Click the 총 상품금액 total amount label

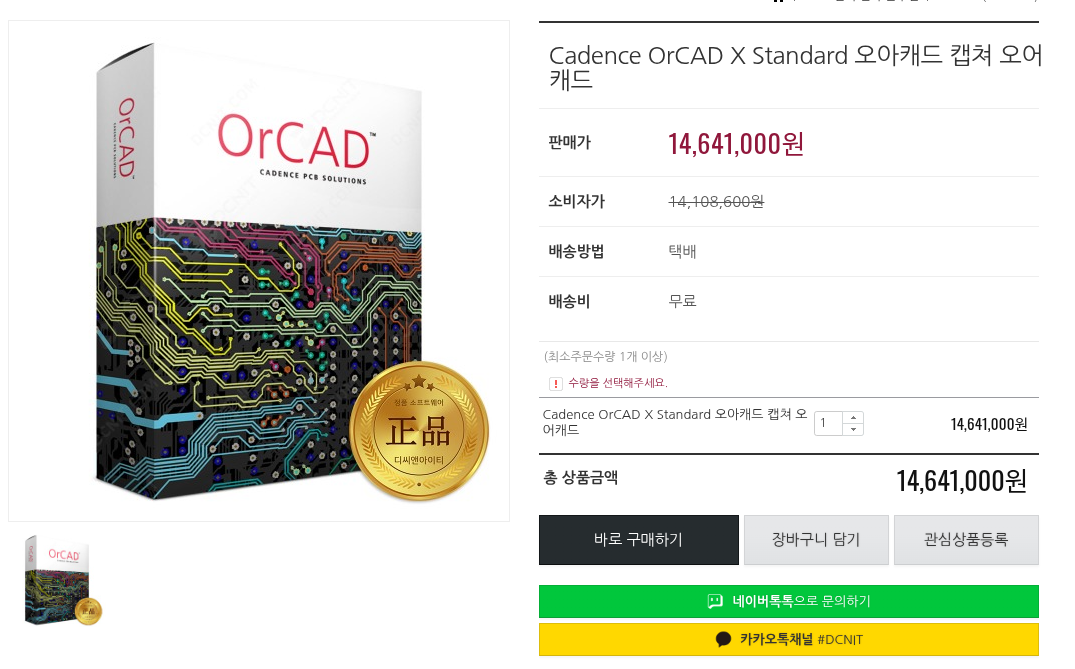pyautogui.click(x=580, y=478)
